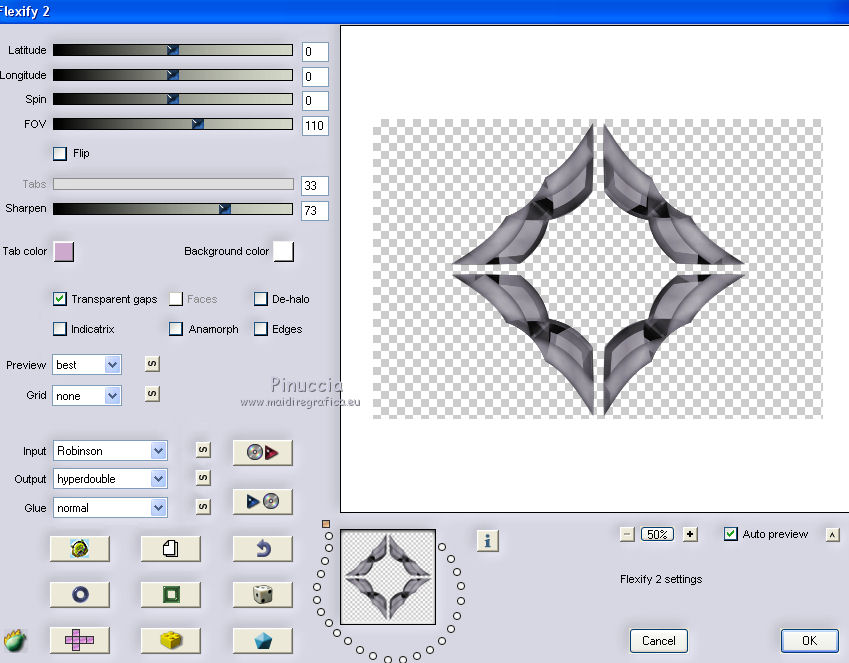
Task: Click the dice randomize button
Action: coord(263,595)
